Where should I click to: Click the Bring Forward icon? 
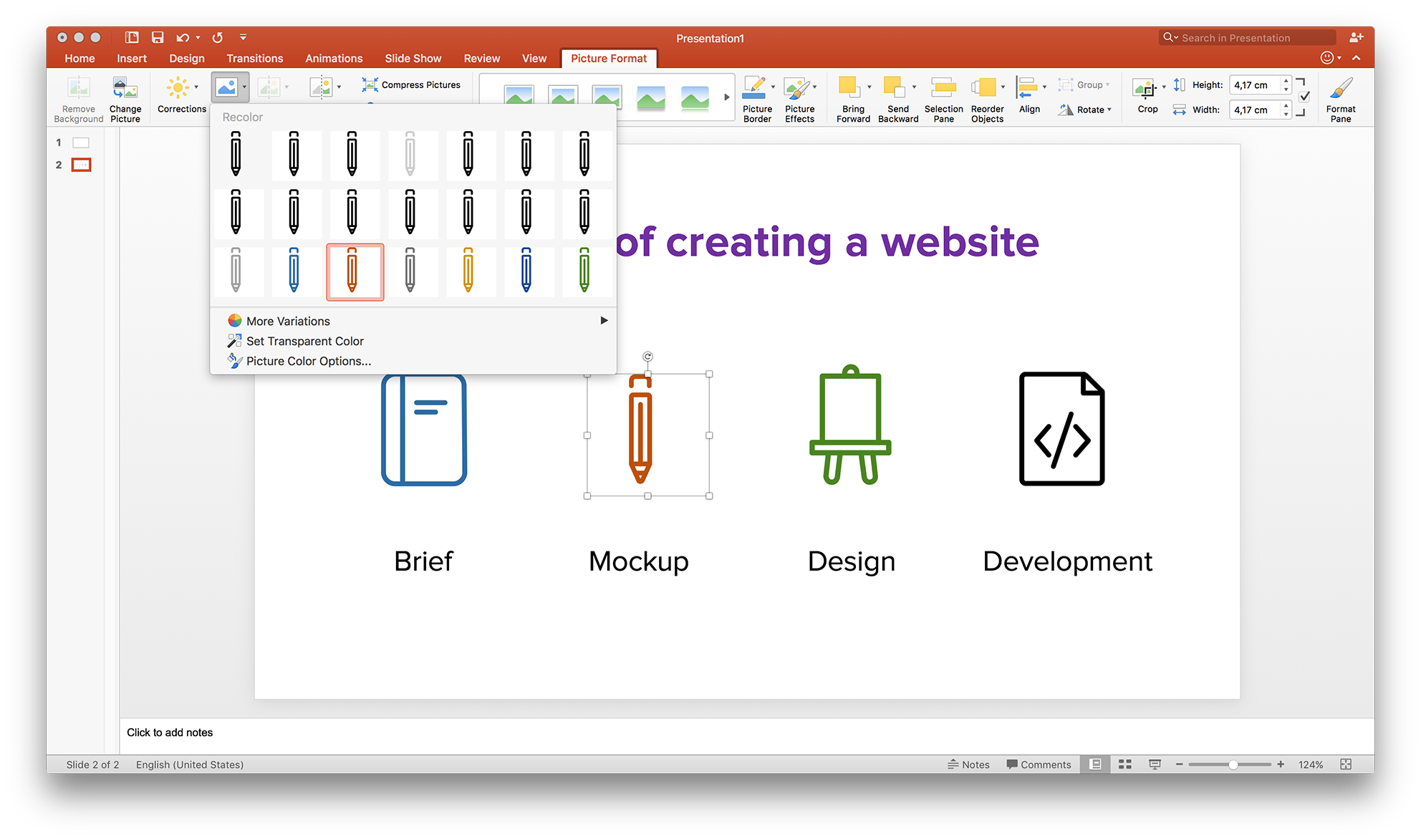tap(852, 97)
